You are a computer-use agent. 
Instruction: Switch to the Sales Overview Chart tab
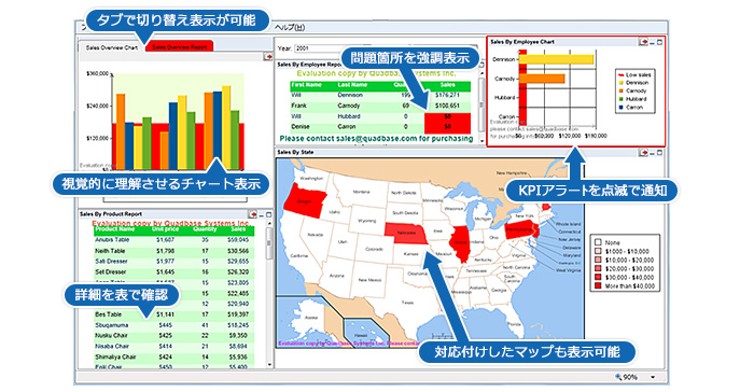112,47
